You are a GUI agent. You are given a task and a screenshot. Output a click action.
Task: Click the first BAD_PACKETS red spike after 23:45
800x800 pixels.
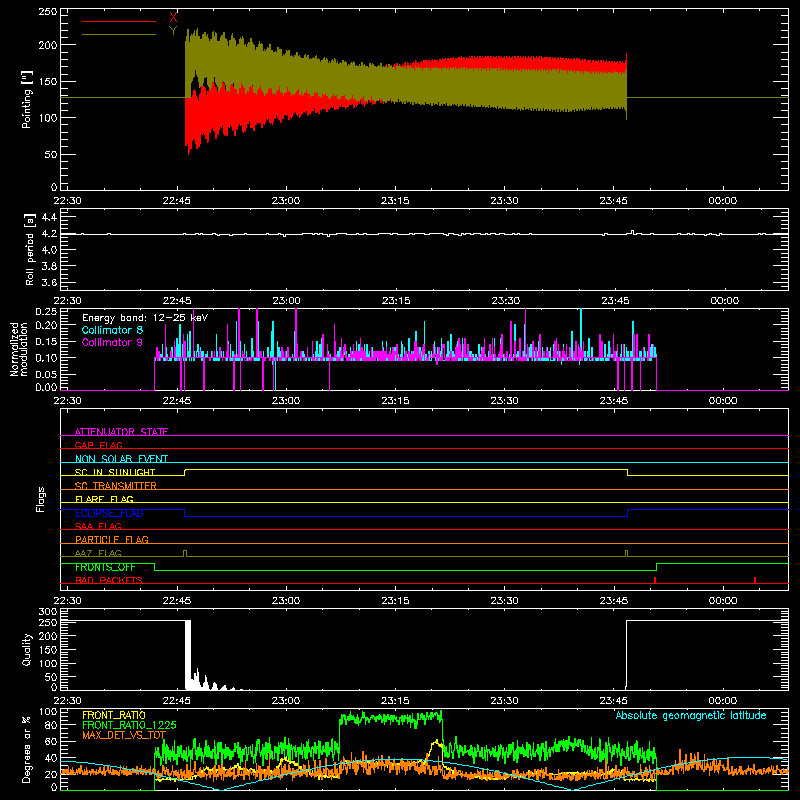tap(655, 580)
